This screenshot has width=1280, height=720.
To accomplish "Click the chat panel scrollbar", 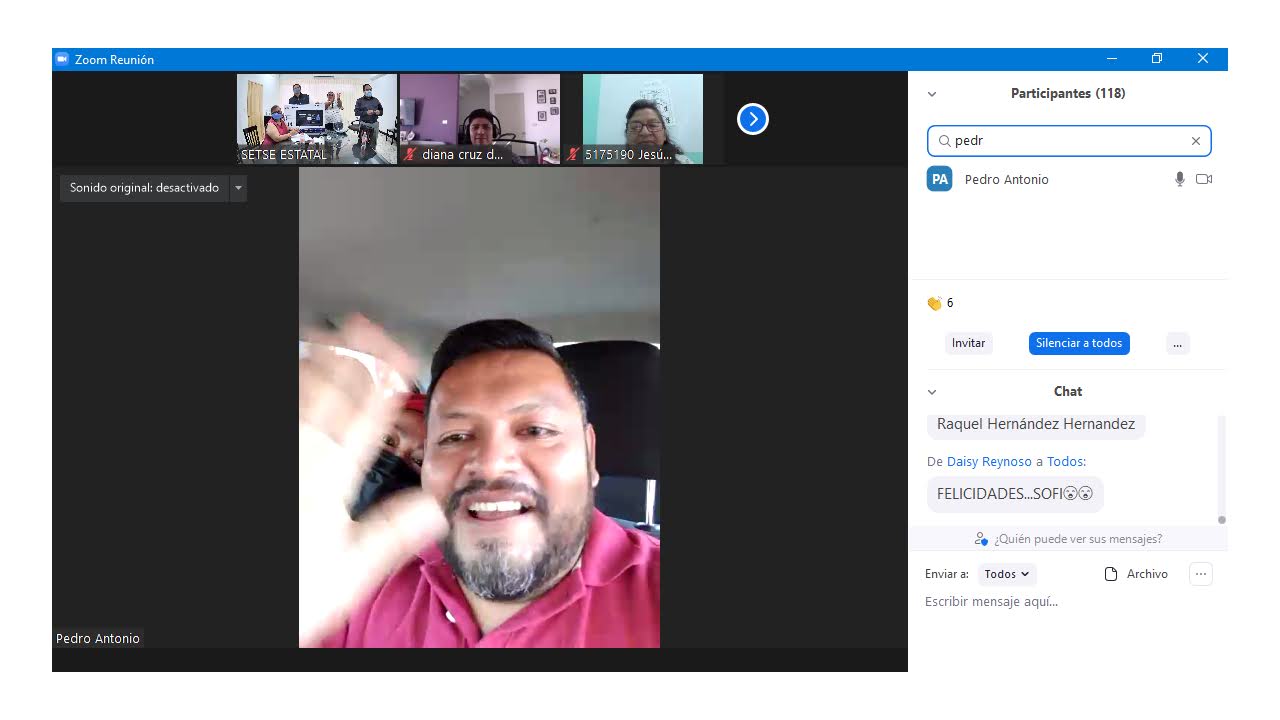I will [1221, 469].
